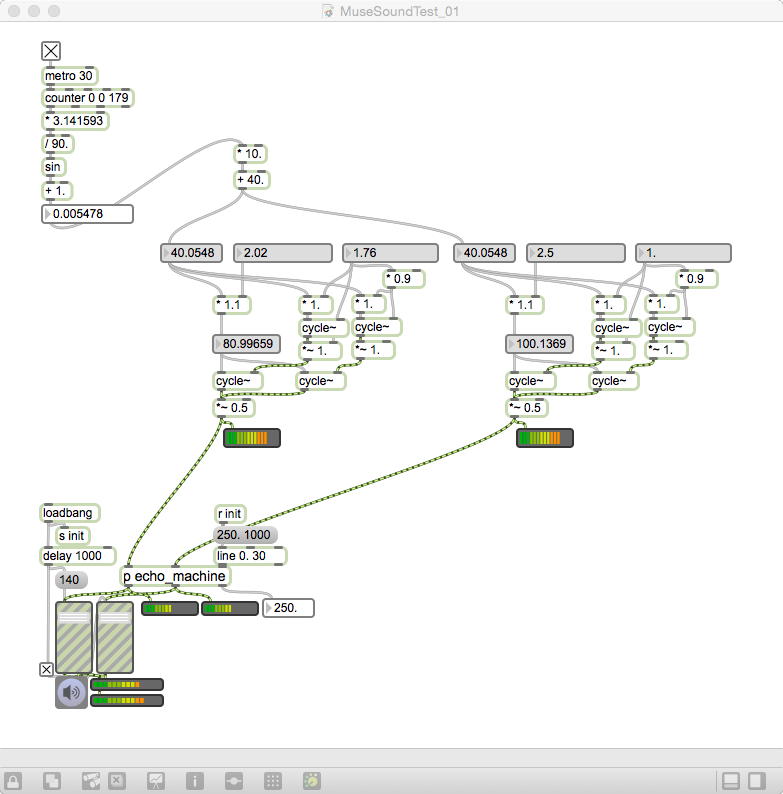Select the 80.99659 number box
Screen dimensions: 783x794
pyautogui.click(x=246, y=344)
